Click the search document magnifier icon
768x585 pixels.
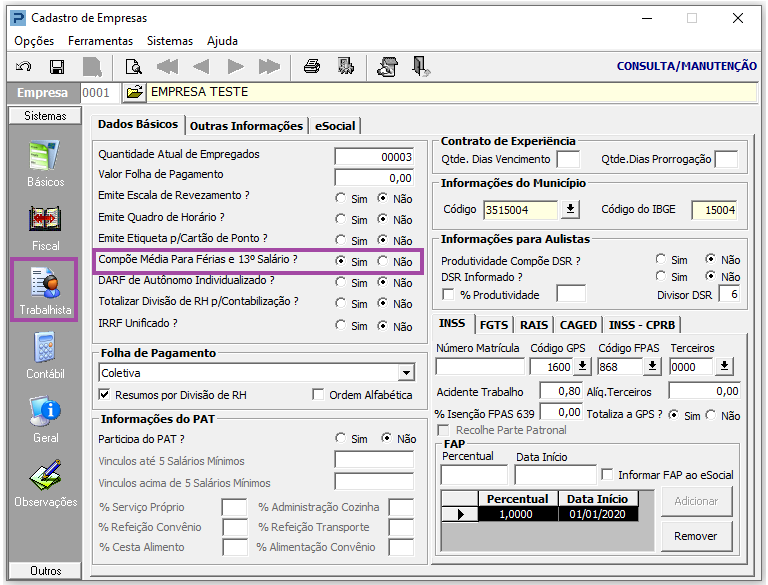[133, 67]
